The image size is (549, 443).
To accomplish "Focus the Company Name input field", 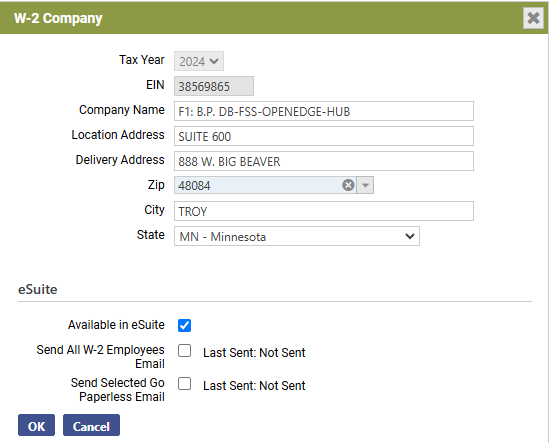I will [324, 111].
